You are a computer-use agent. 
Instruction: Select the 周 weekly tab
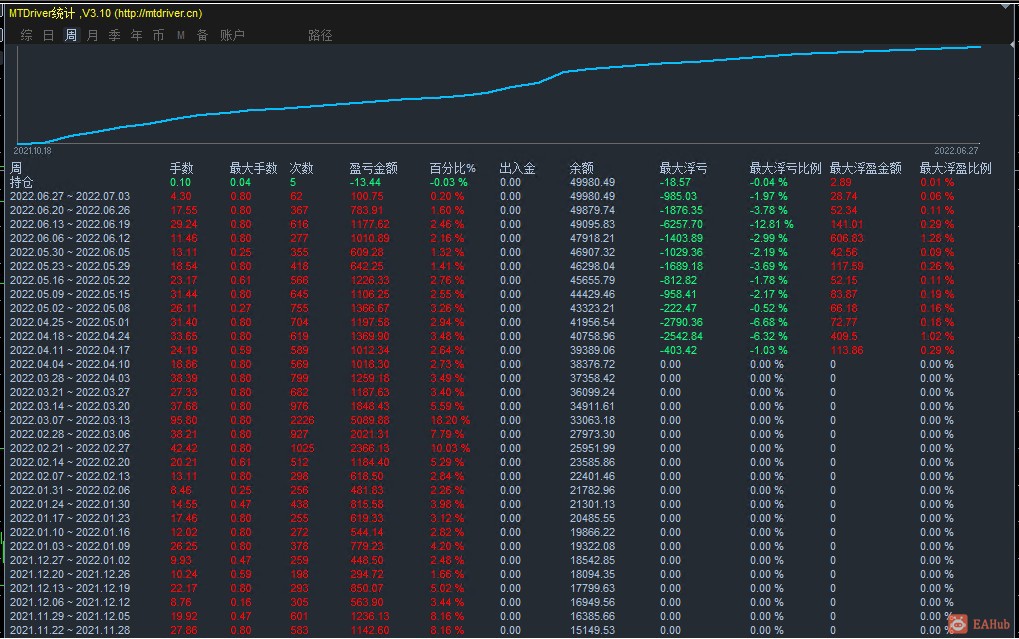point(71,35)
